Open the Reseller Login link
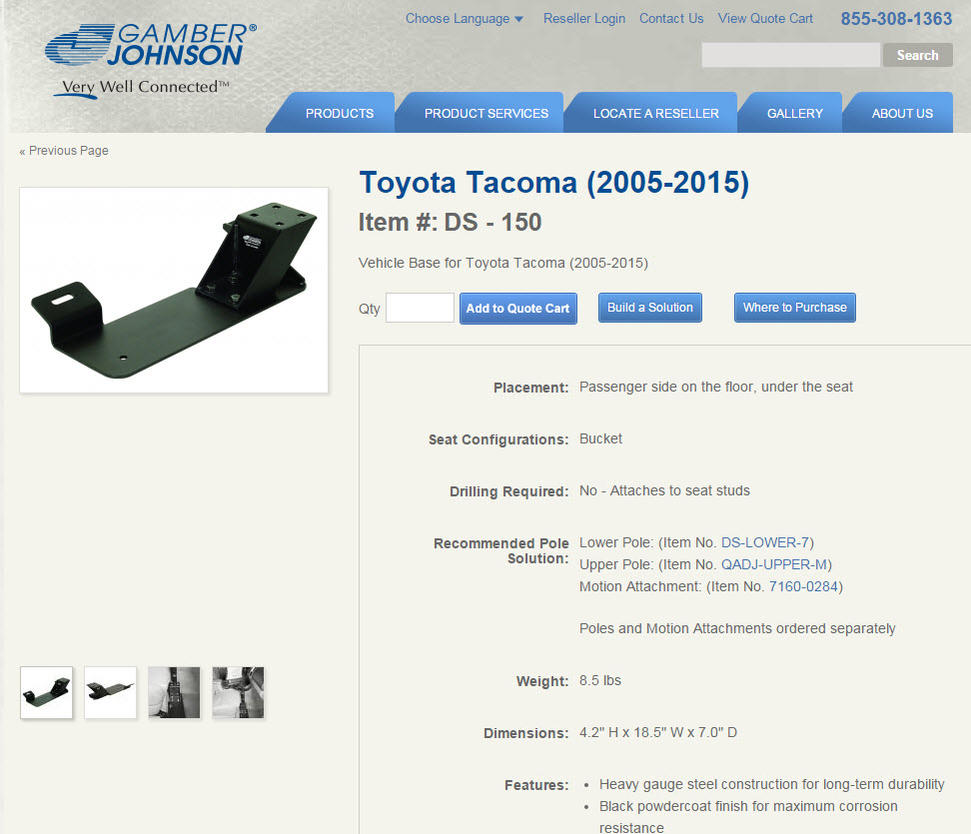The width and height of the screenshot is (971, 834). 584,19
